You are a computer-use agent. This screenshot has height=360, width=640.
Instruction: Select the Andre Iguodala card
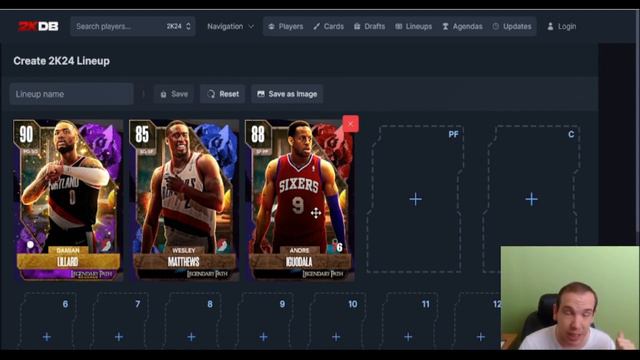(x=300, y=200)
